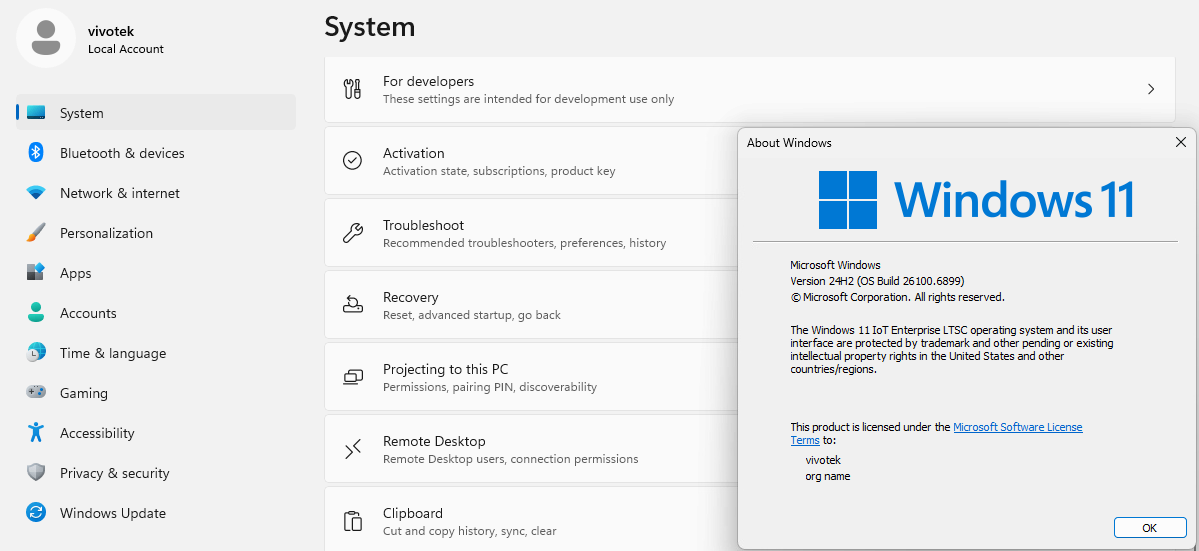The height and width of the screenshot is (551, 1199).
Task: Select Personalization in the sidebar
Action: (156, 233)
